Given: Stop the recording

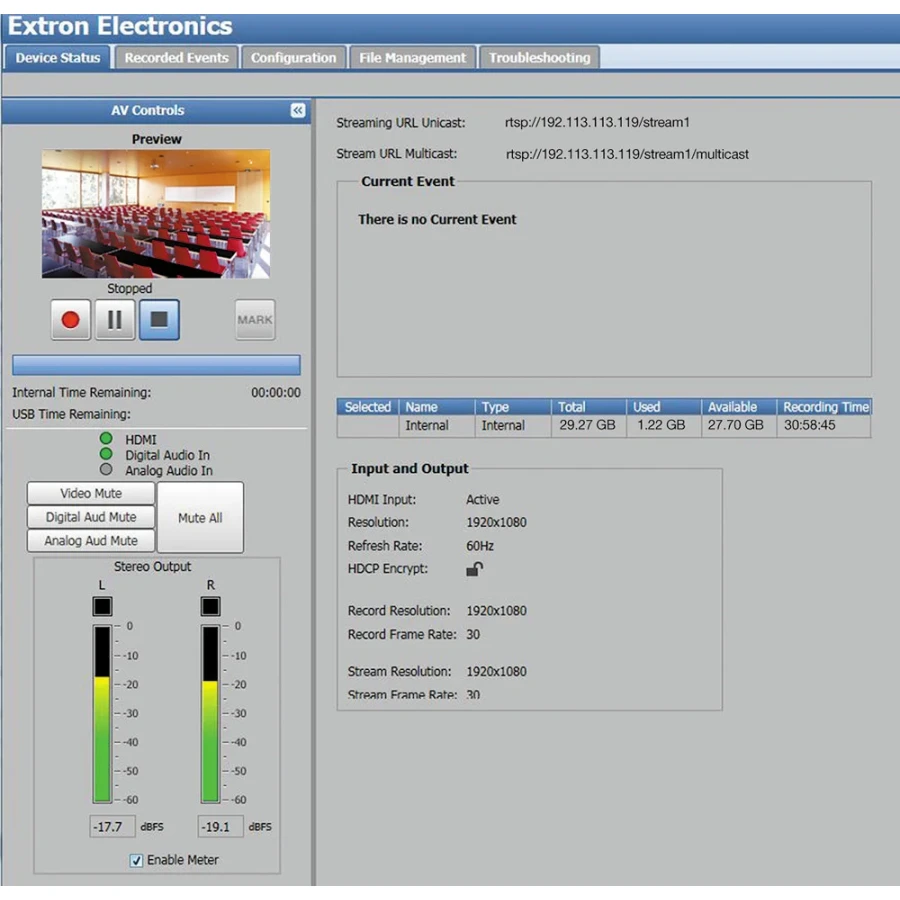Looking at the screenshot, I should [x=159, y=320].
